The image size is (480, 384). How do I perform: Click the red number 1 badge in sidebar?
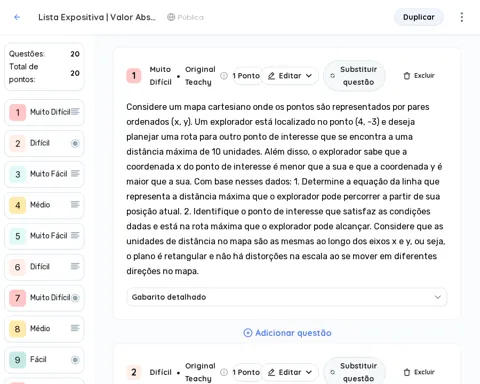pyautogui.click(x=18, y=112)
